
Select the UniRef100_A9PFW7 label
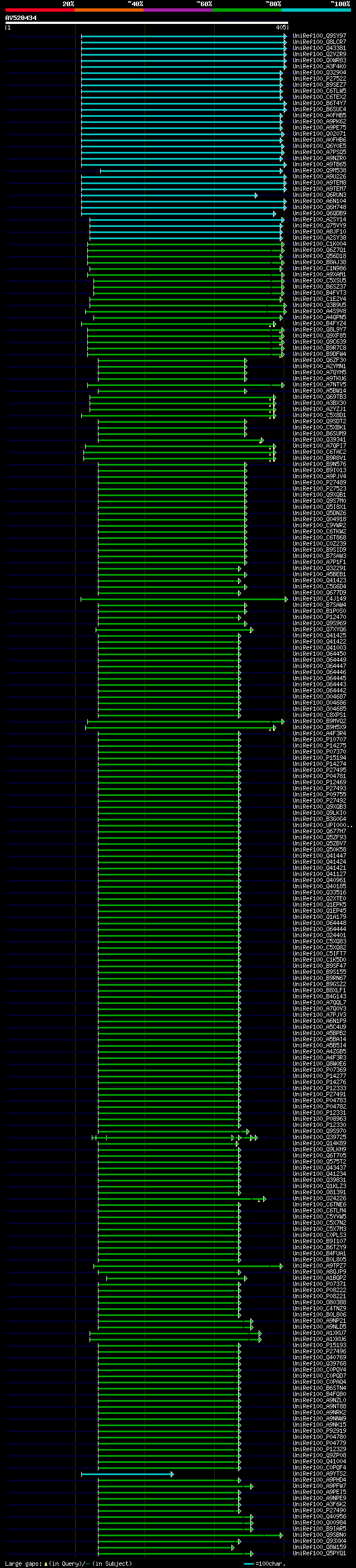[319, 1486]
